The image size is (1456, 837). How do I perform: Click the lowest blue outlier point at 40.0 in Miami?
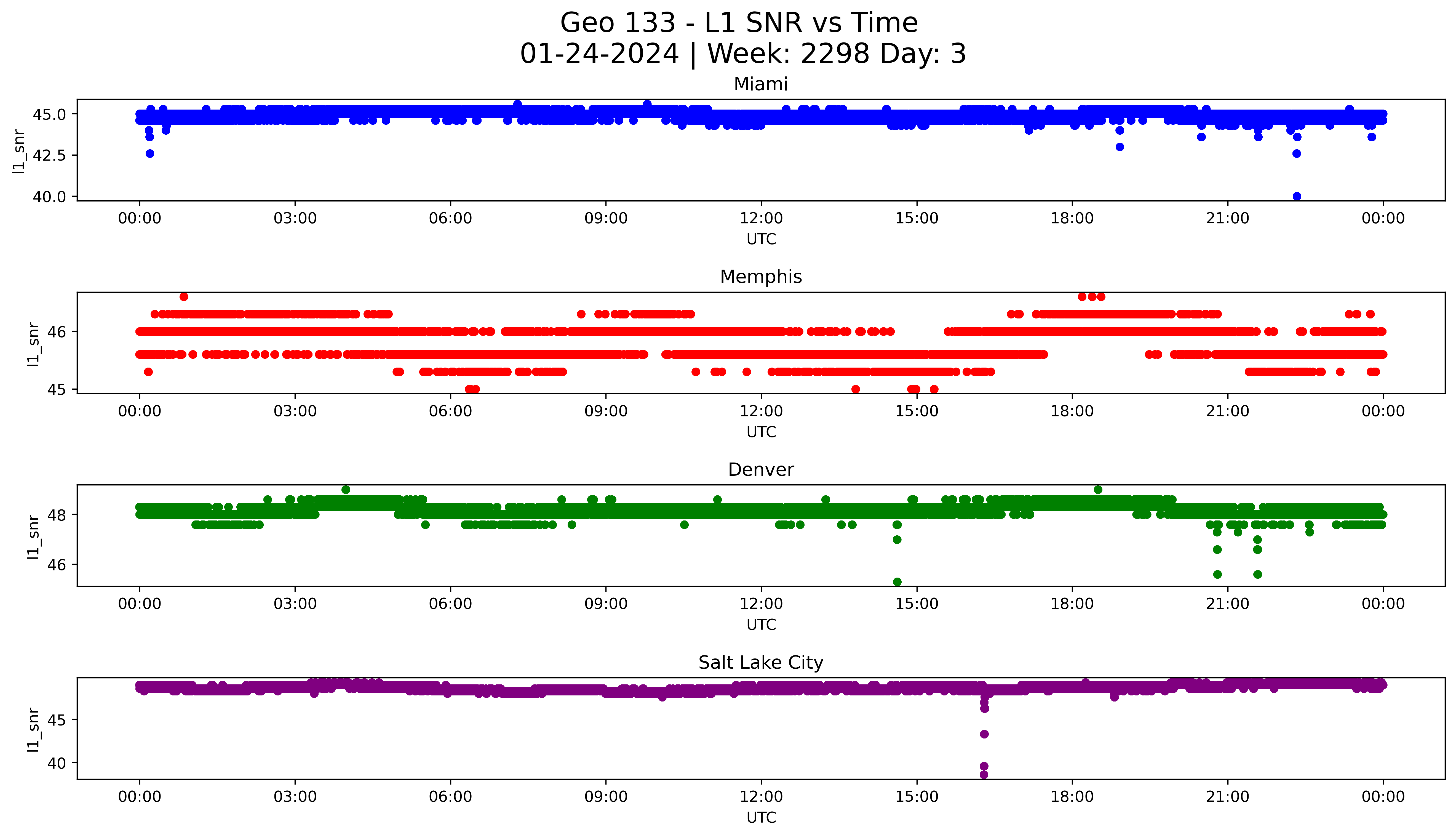[x=1297, y=196]
